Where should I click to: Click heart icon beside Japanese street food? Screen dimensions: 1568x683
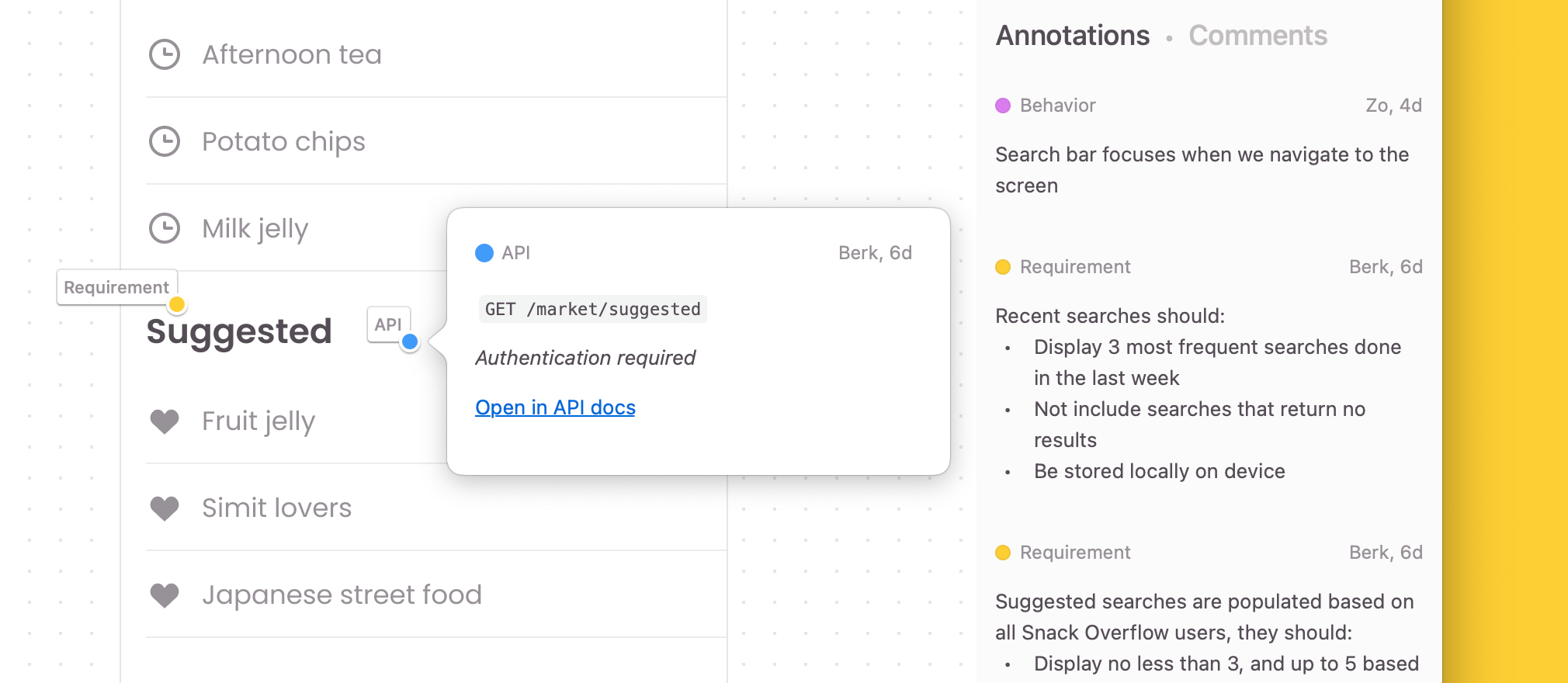(165, 595)
